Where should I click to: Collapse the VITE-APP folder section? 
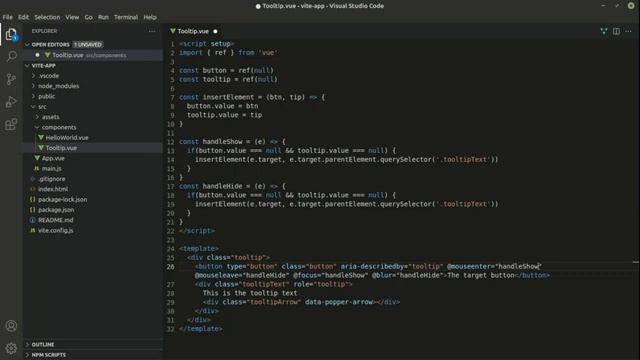coord(27,66)
